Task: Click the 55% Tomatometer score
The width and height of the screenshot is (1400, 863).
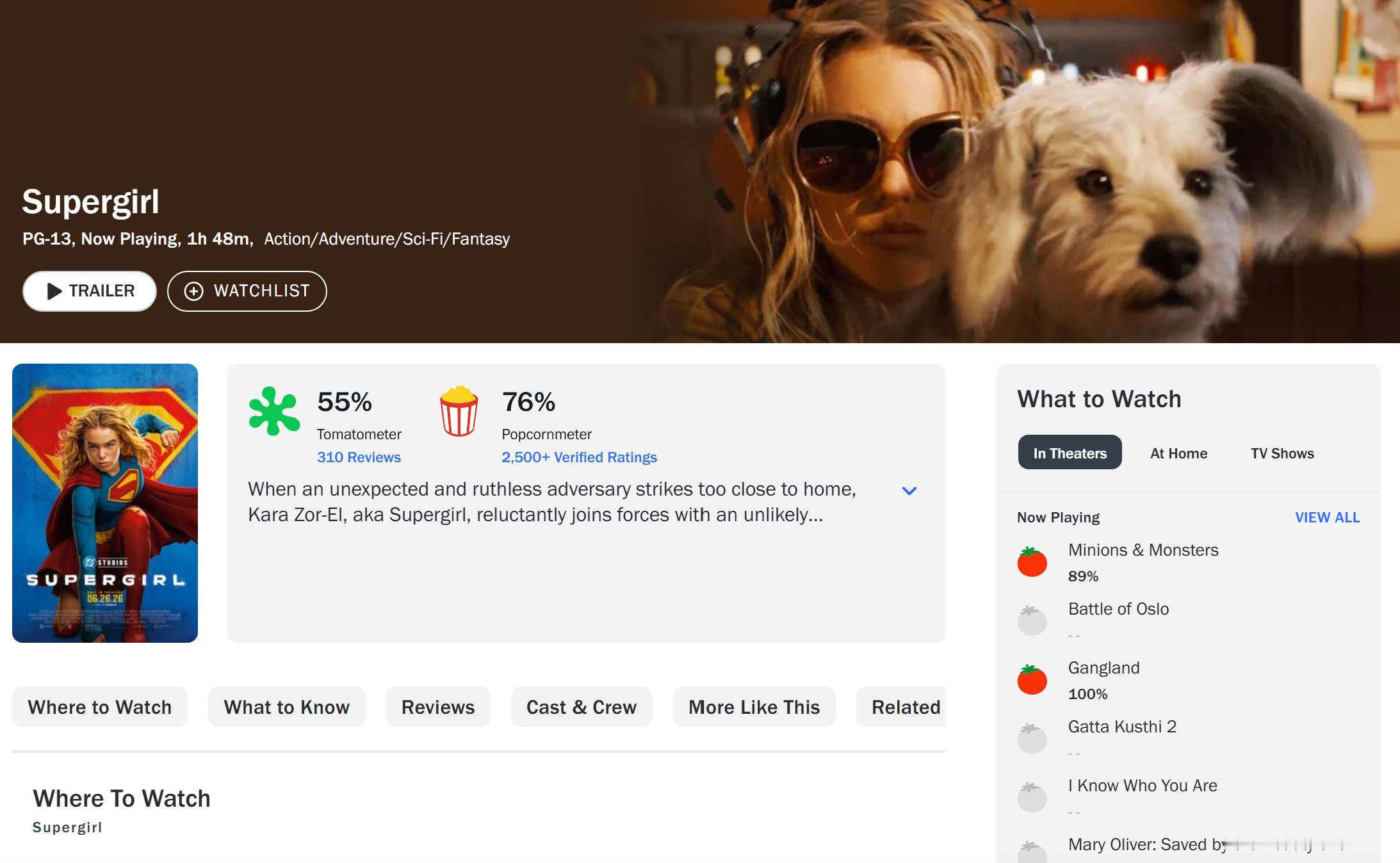Action: [345, 402]
